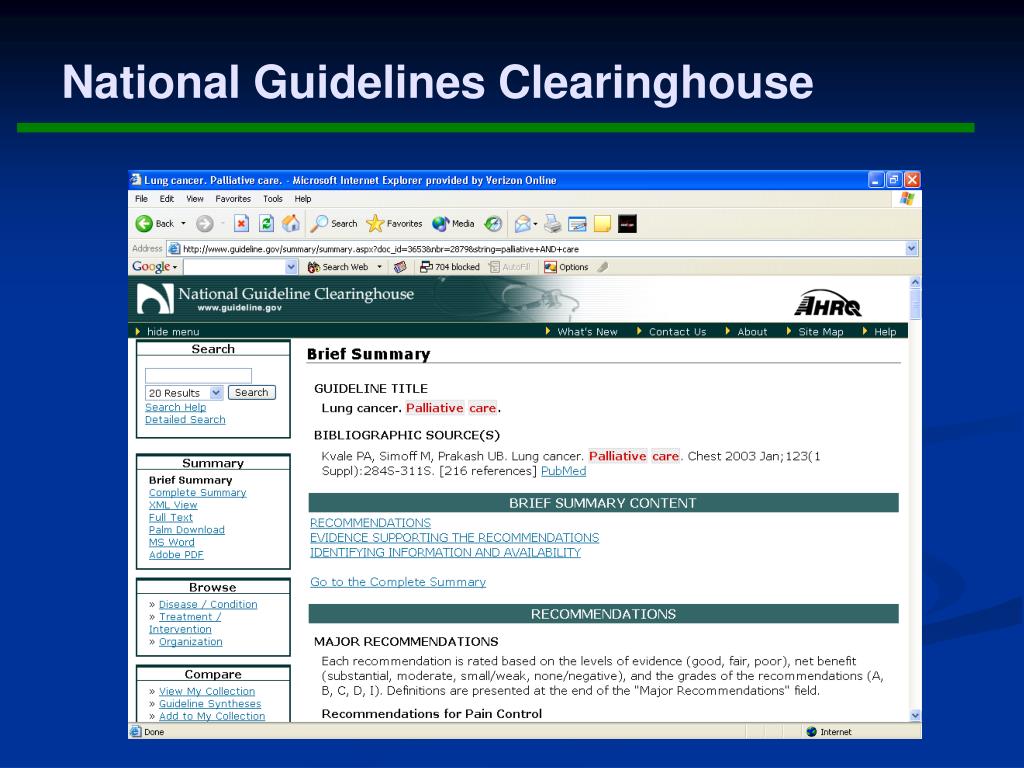Screen dimensions: 1024x768
Task: Click the About navigation link
Action: tap(752, 332)
